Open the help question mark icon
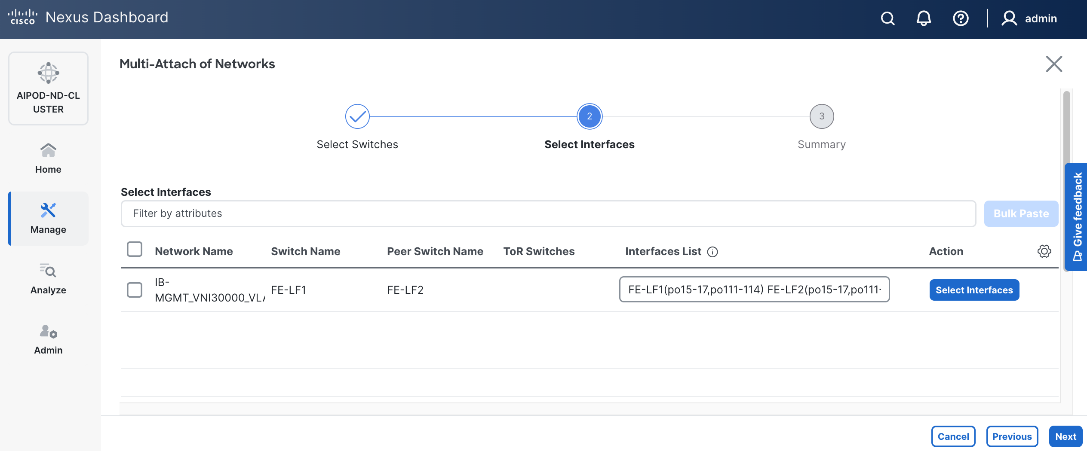This screenshot has width=1087, height=451. 961,18
